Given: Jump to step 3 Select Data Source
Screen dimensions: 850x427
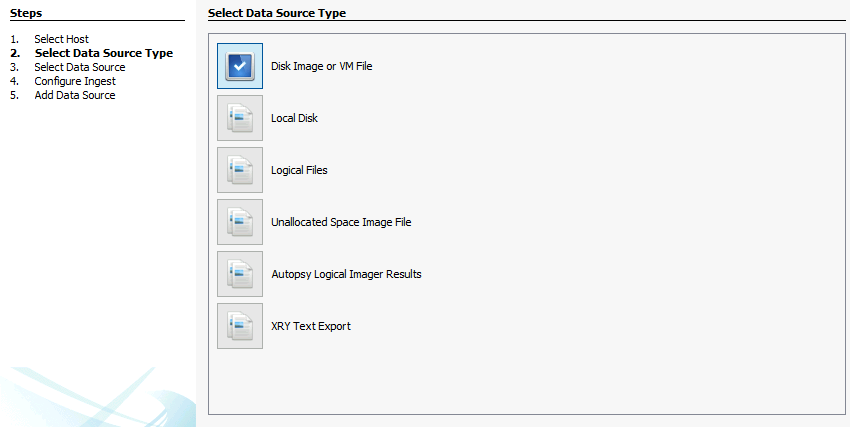Looking at the screenshot, I should click(80, 67).
